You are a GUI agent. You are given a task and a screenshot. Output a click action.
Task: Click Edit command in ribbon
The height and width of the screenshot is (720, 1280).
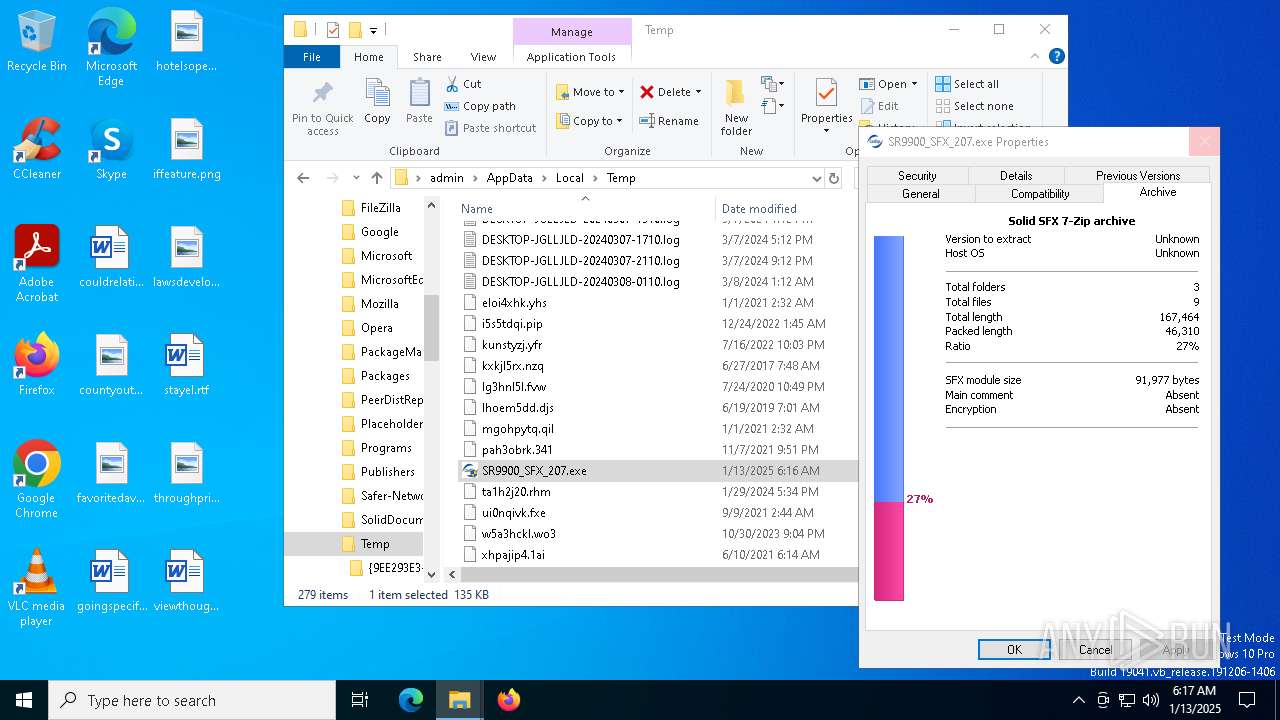[x=879, y=106]
